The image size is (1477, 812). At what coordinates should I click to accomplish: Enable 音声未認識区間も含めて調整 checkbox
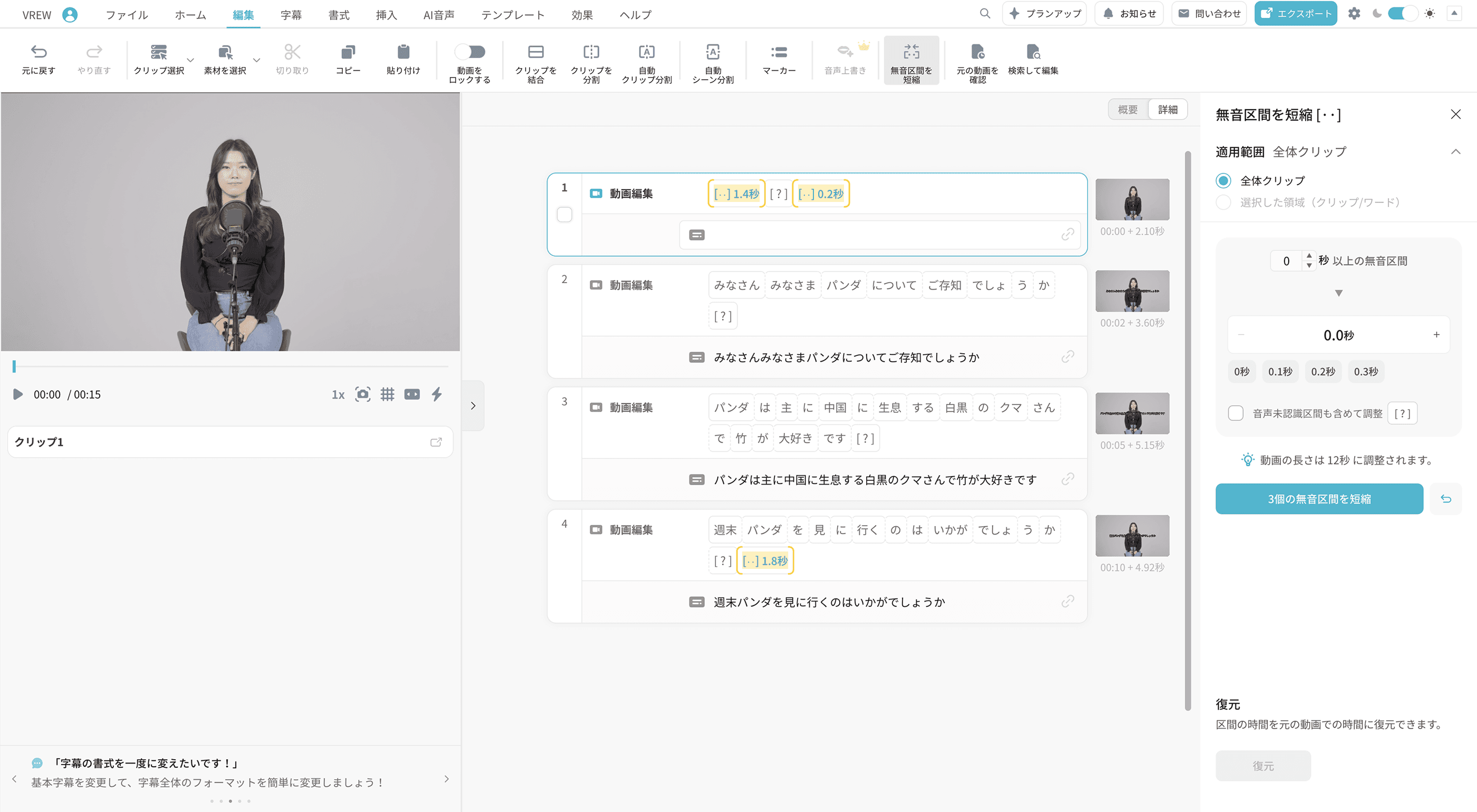click(1235, 413)
